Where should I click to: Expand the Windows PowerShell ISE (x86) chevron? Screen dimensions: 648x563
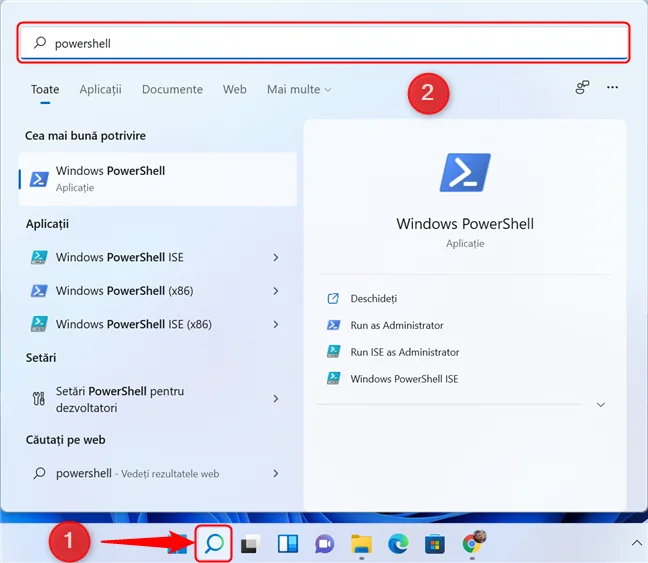tap(276, 324)
